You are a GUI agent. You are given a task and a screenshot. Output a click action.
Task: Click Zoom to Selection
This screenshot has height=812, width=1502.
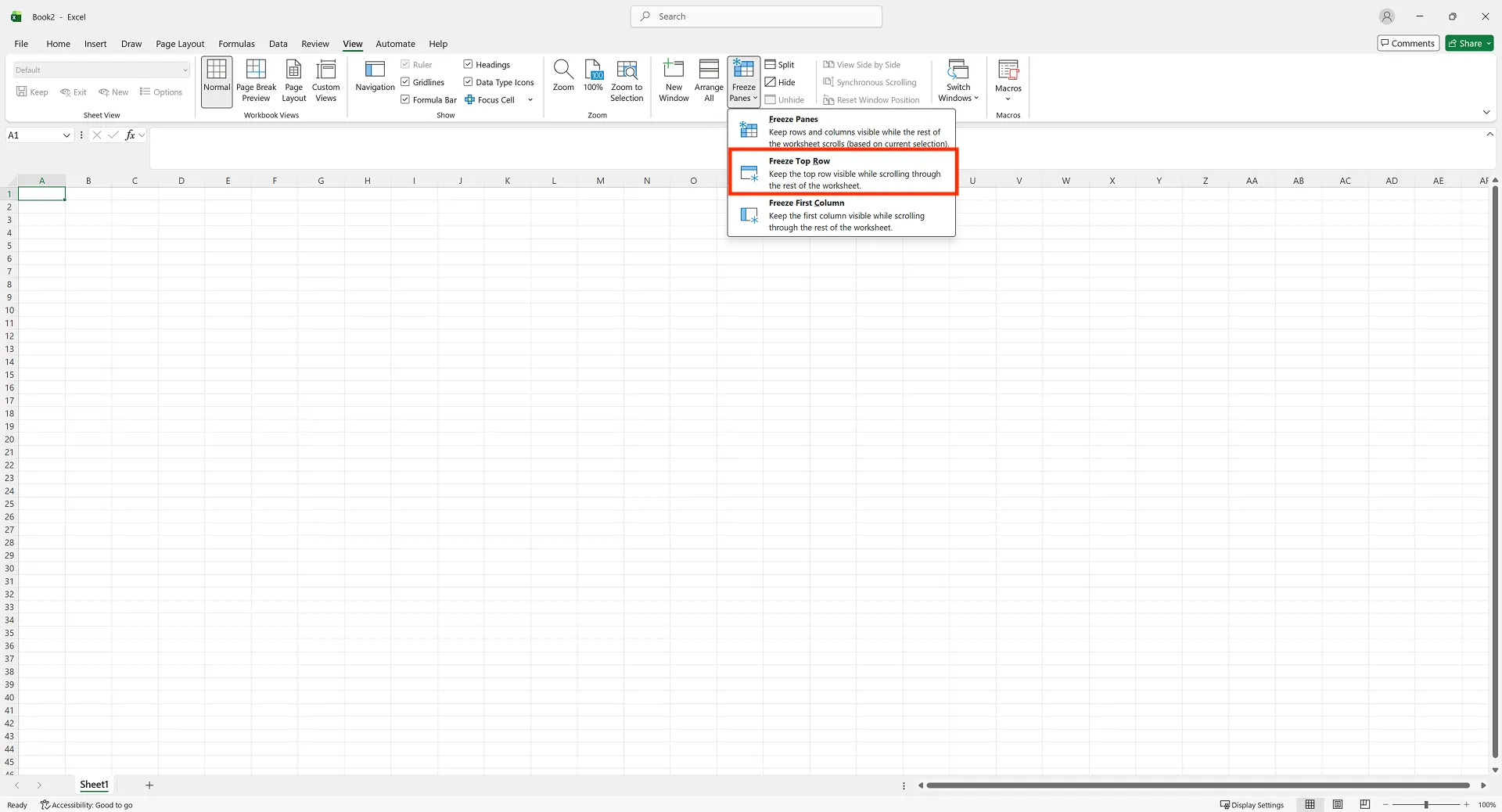point(626,81)
